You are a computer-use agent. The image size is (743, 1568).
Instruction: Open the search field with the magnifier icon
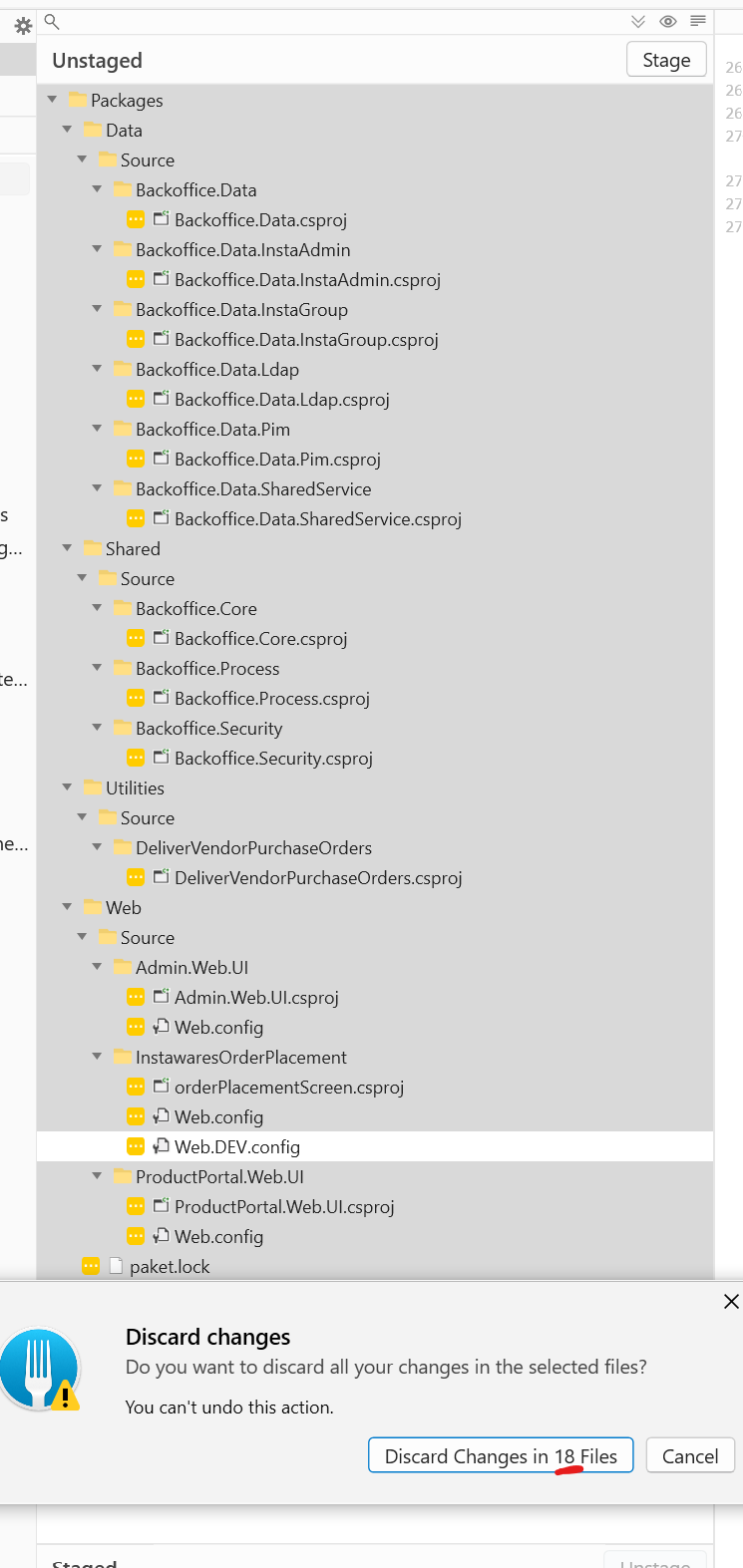(x=51, y=21)
